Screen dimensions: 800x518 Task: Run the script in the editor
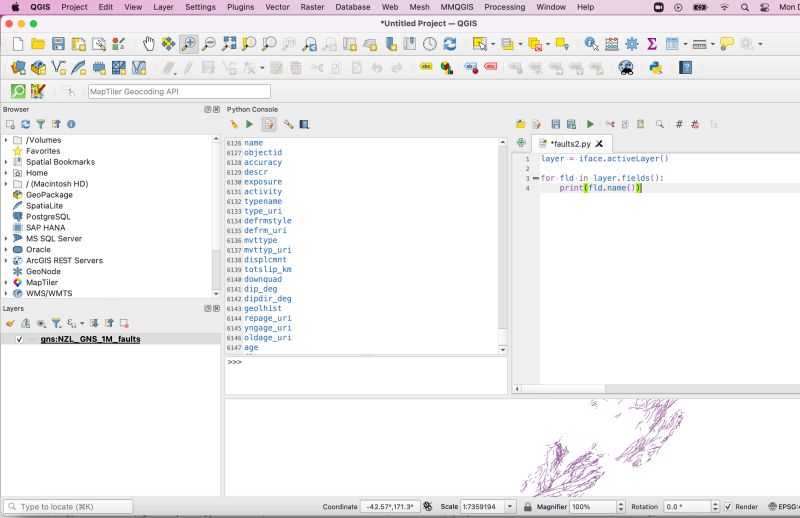(x=590, y=124)
